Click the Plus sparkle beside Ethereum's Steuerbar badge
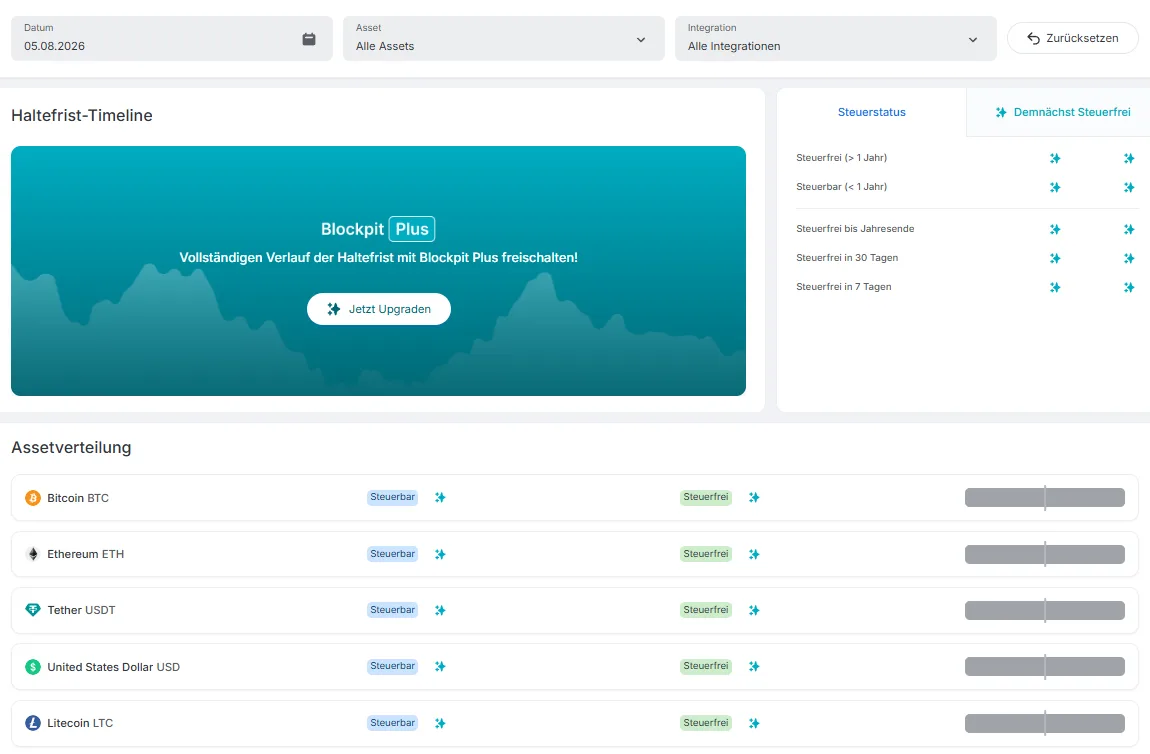 (440, 554)
